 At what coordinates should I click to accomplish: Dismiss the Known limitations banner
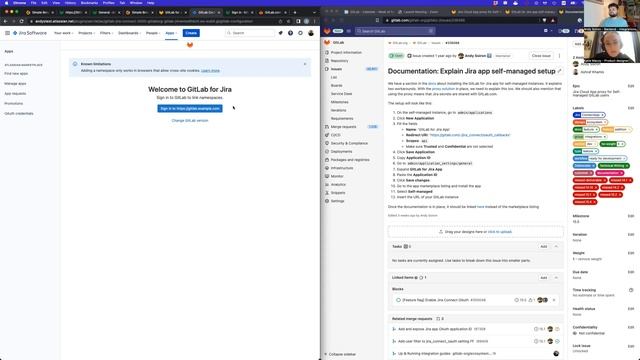305,64
